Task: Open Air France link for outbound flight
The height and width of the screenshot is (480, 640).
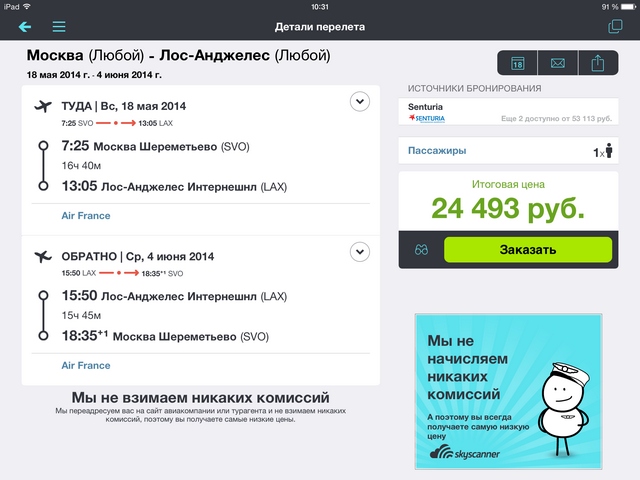Action: pyautogui.click(x=86, y=216)
